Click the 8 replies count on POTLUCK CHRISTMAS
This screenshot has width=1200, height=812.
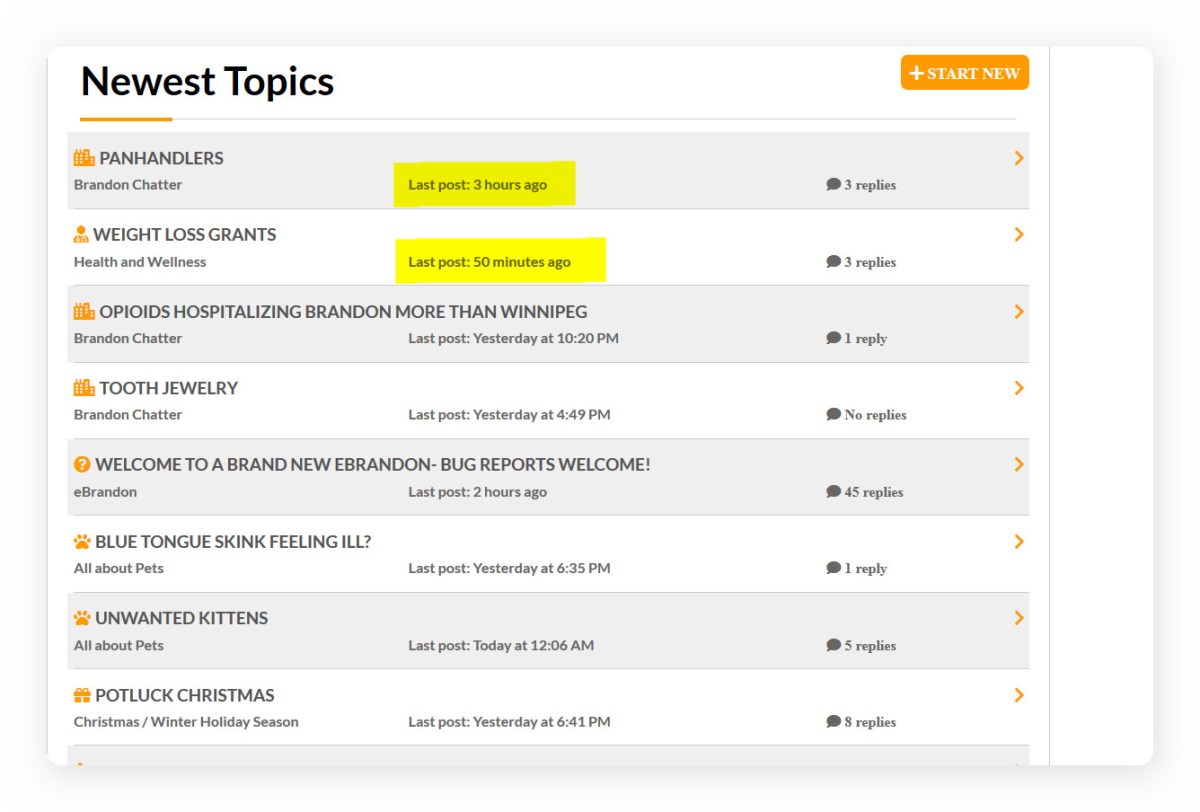click(869, 722)
